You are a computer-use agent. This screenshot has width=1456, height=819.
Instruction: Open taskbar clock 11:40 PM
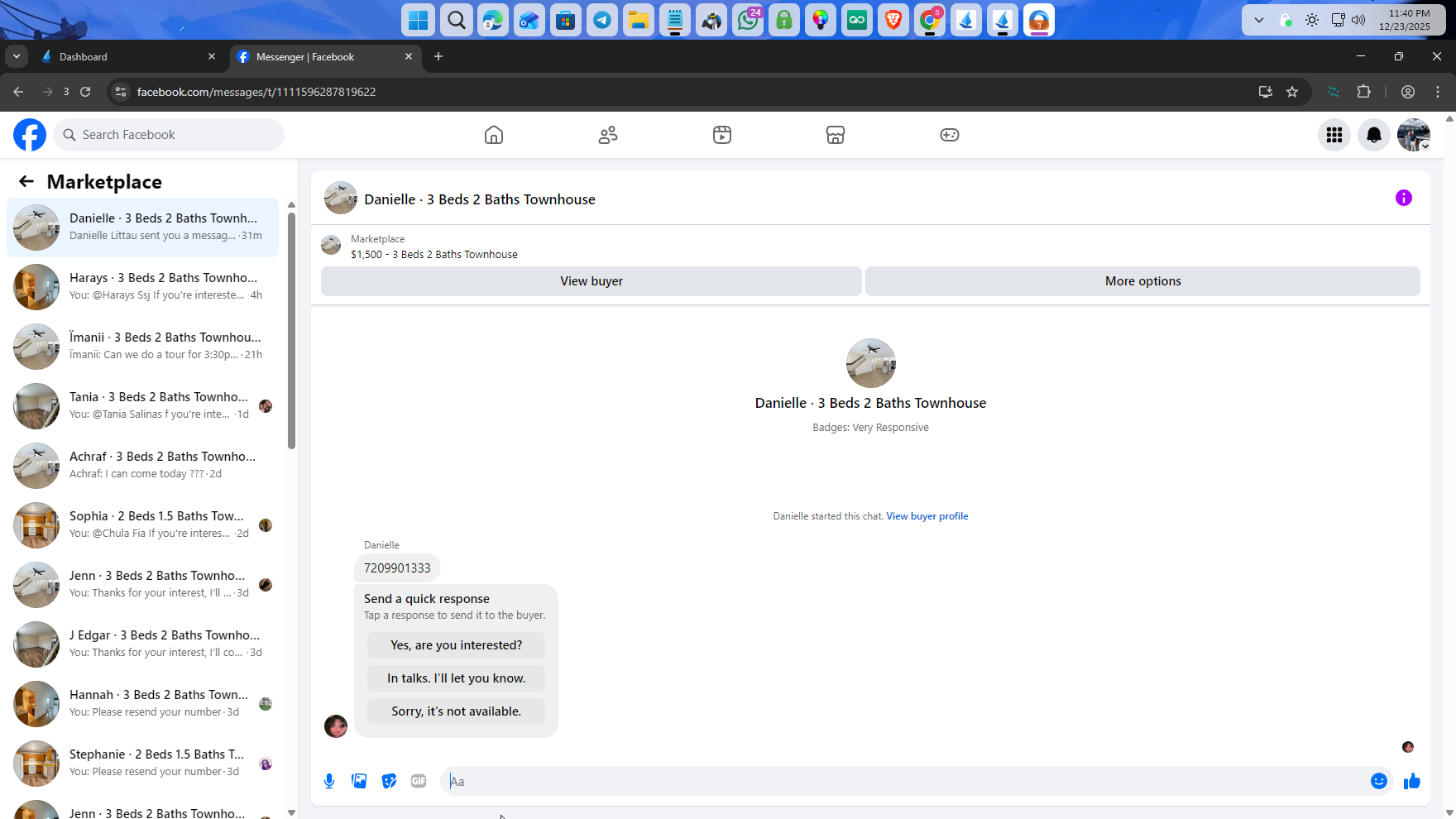tap(1404, 20)
